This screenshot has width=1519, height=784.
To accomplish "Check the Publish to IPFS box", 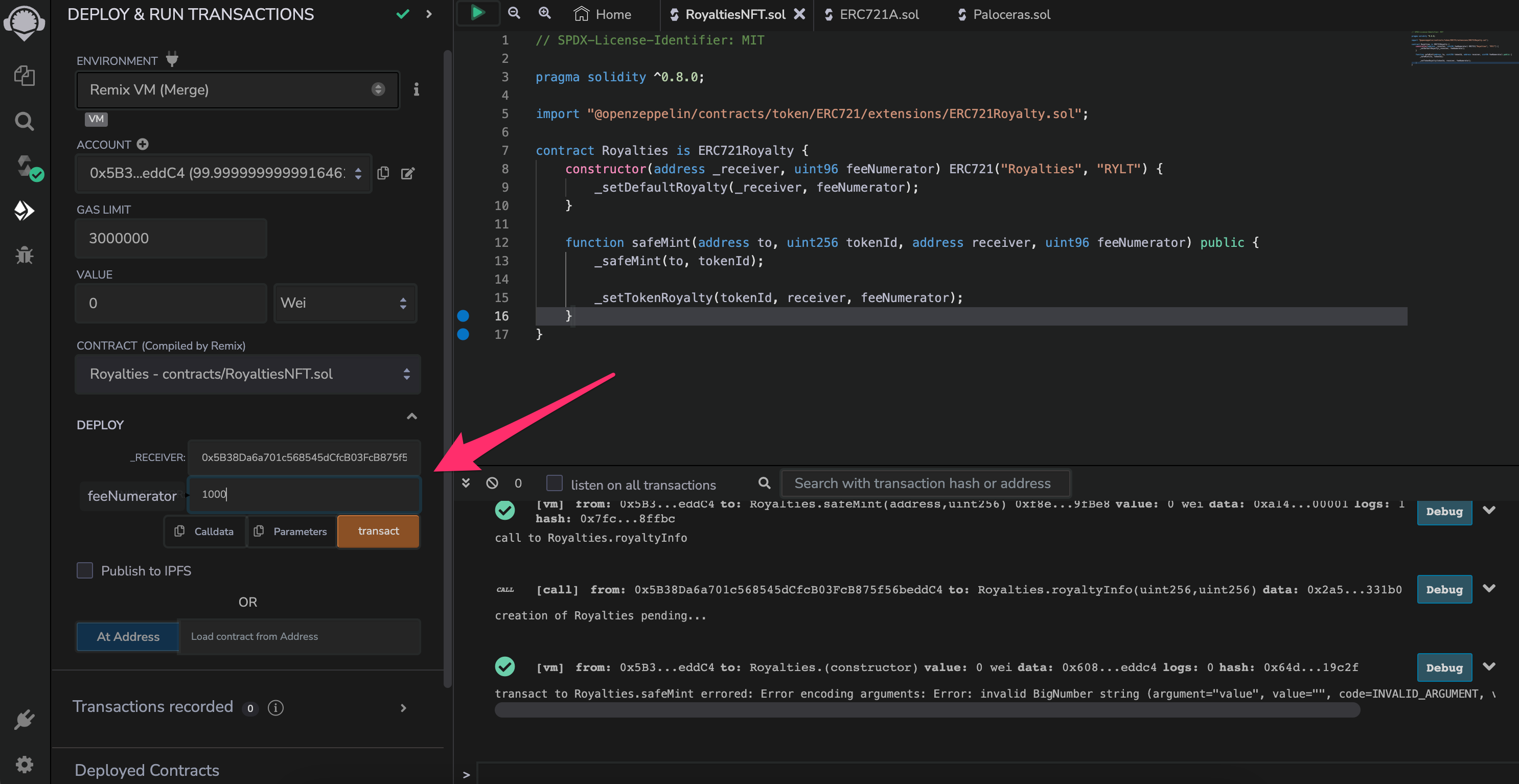I will coord(85,570).
